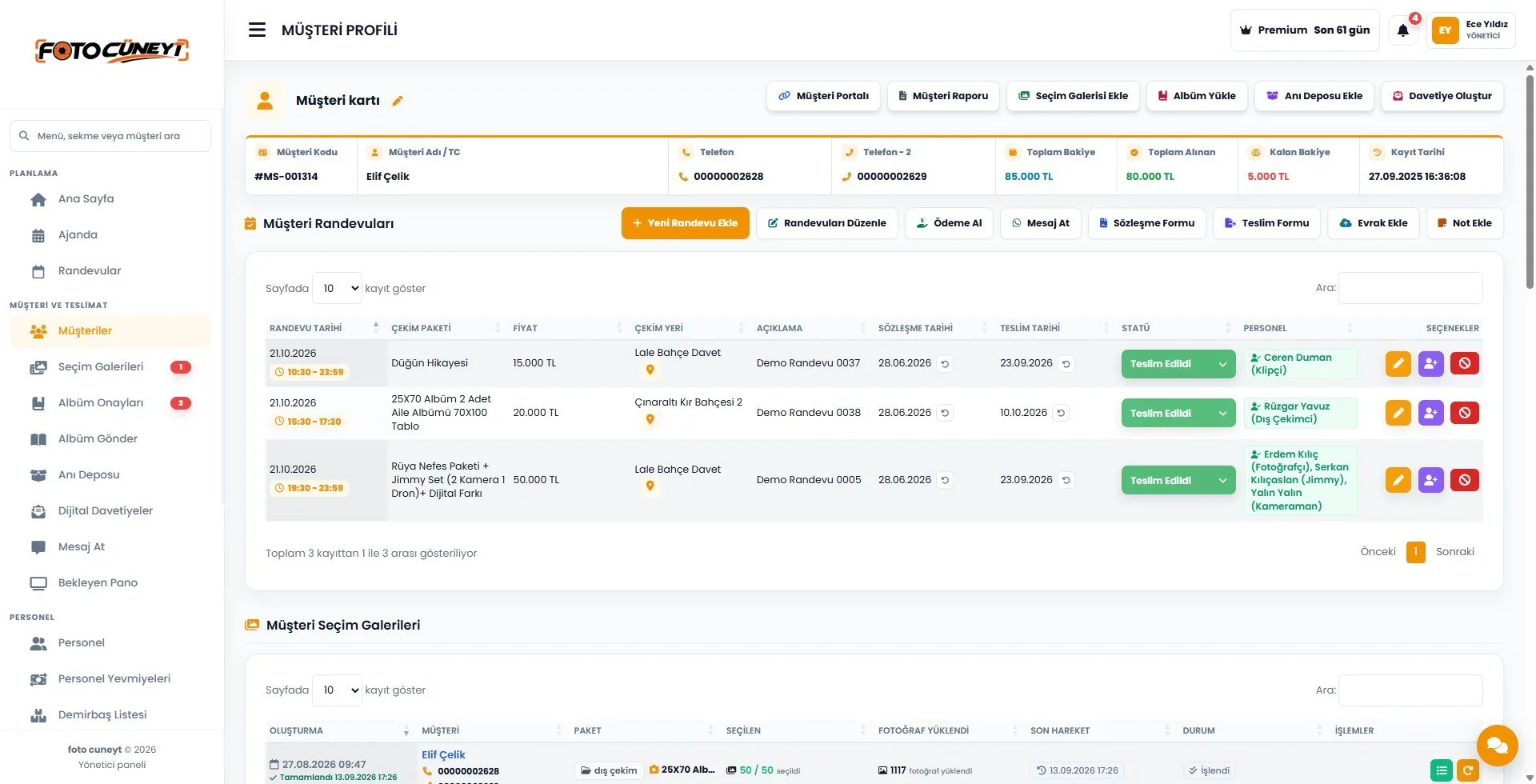Open Teslim Edildi status for Demo Randevu 0038
Screen dimensions: 1536x784
tap(1178, 413)
